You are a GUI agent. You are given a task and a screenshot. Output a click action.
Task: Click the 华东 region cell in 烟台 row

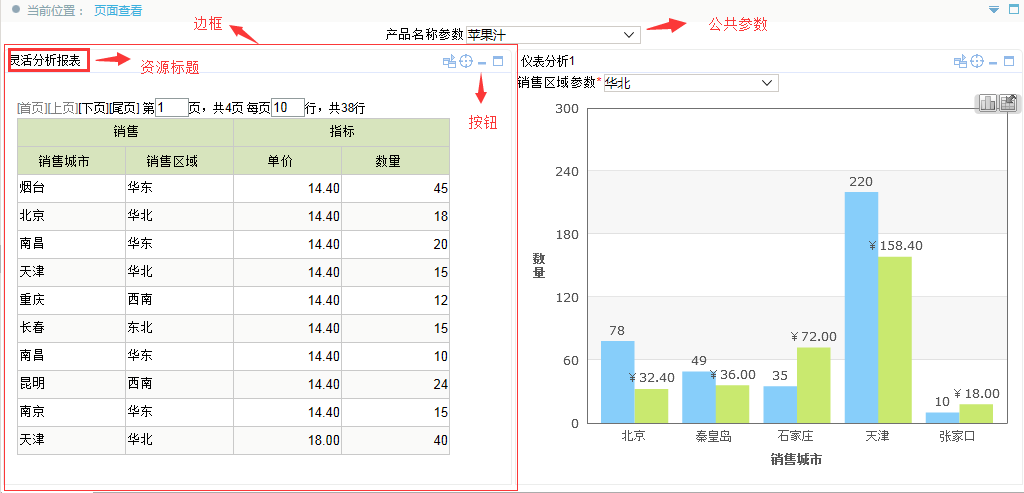coord(179,188)
